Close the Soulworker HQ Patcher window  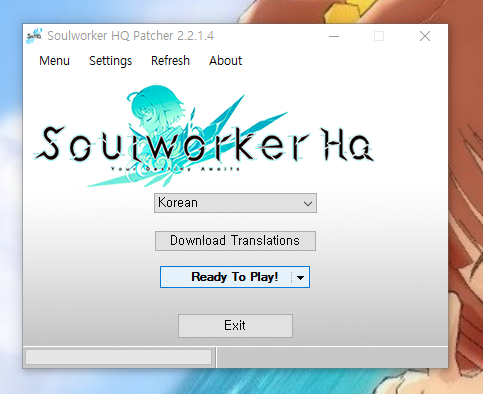coord(425,36)
